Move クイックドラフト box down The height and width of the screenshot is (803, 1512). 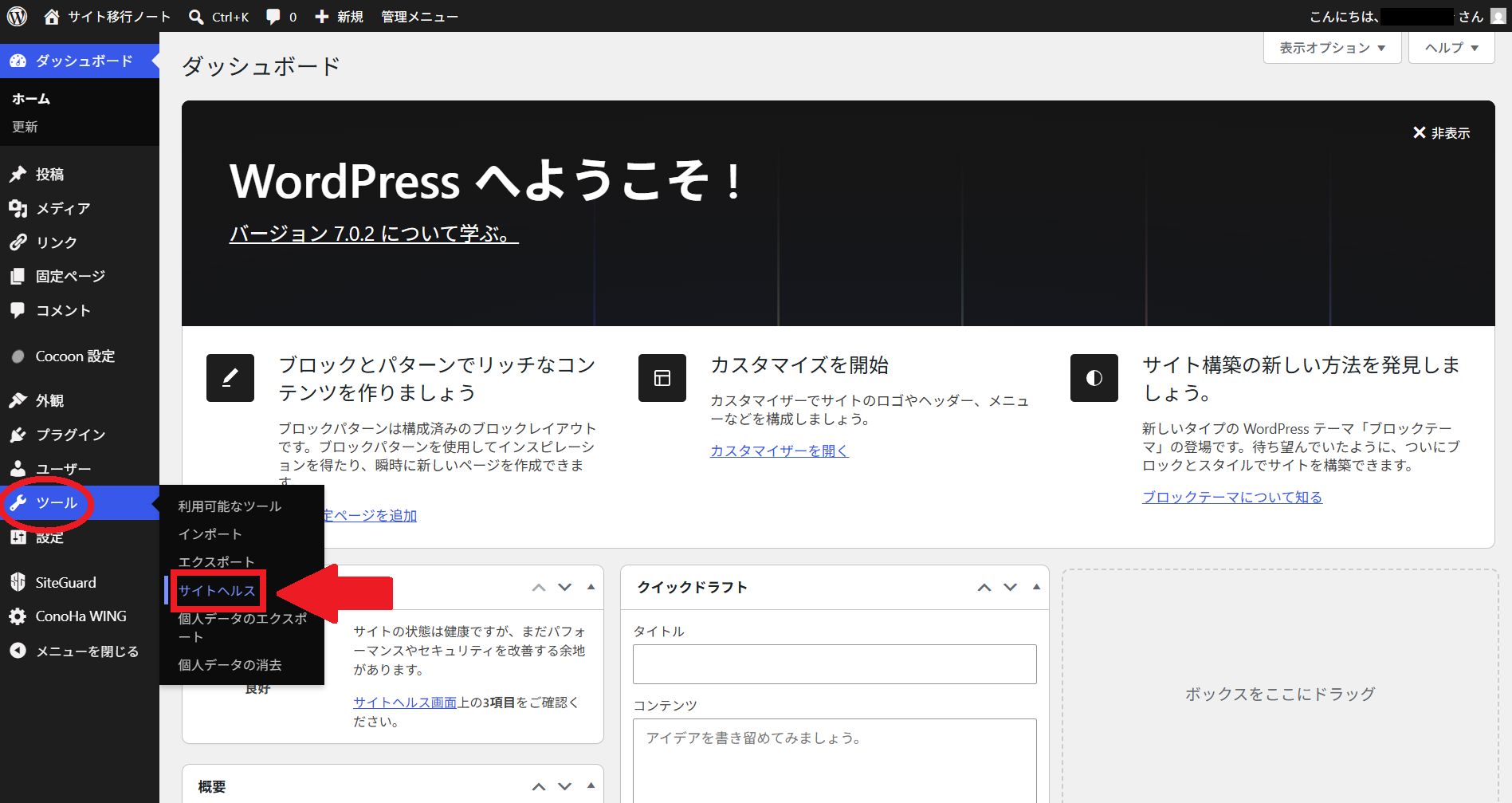coord(1011,588)
